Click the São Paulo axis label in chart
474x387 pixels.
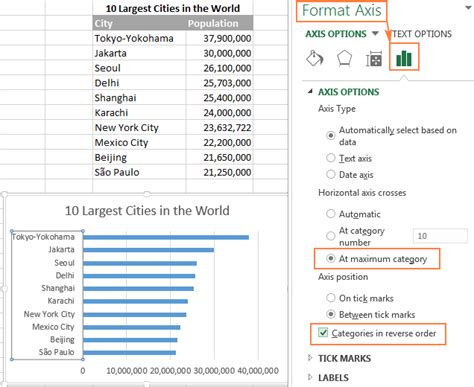point(56,352)
